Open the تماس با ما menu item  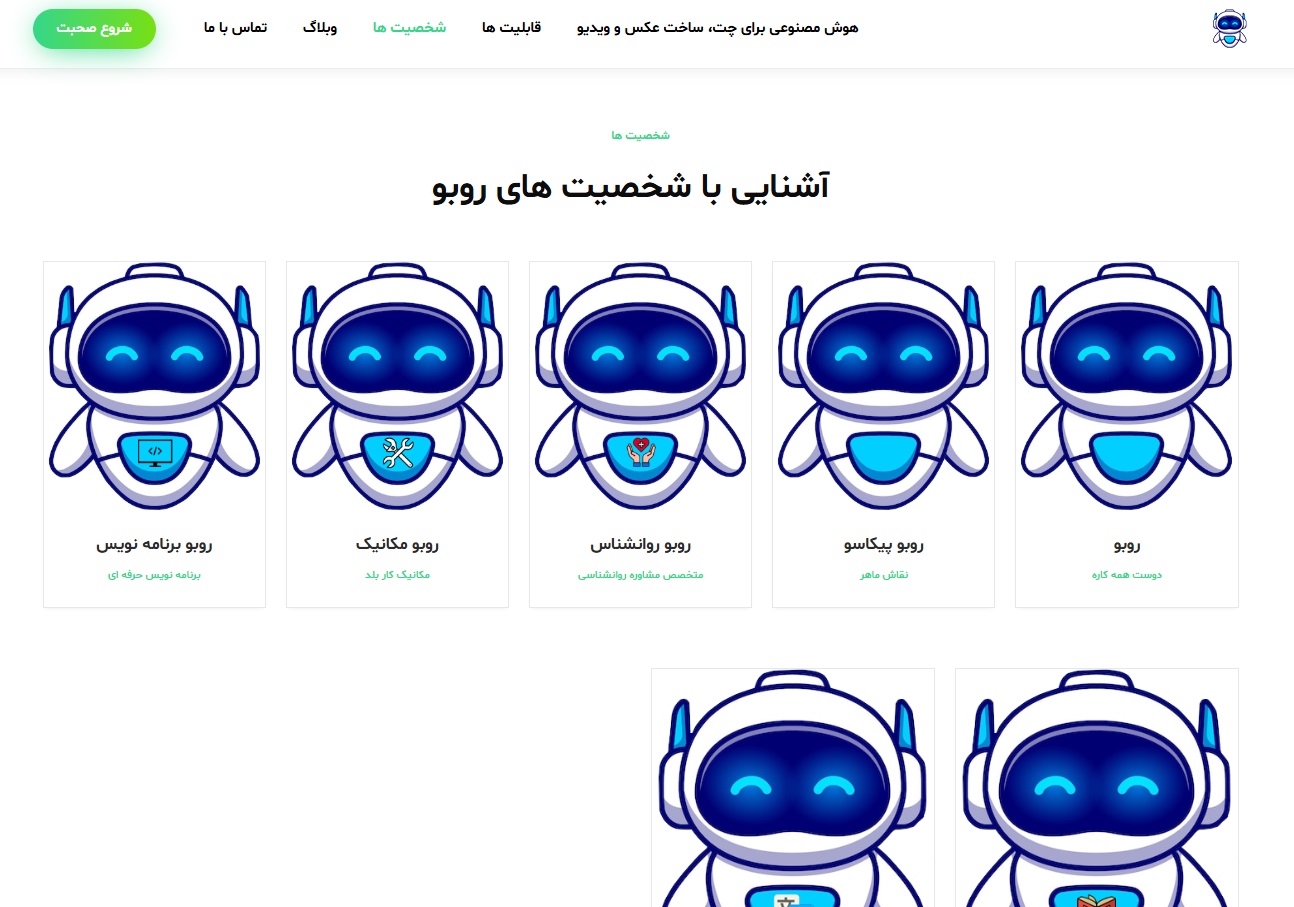(x=235, y=28)
